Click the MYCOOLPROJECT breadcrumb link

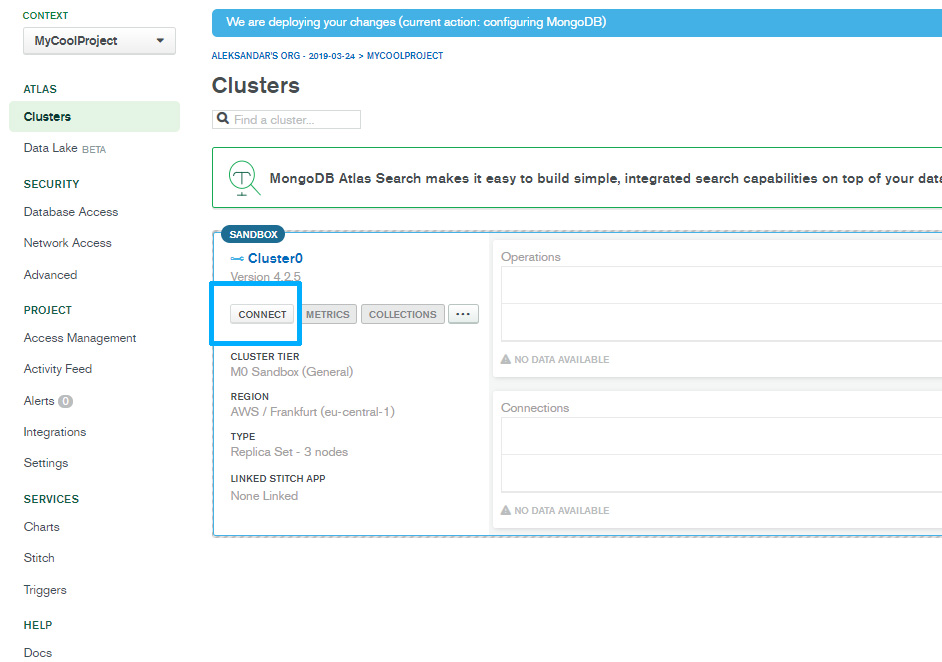405,56
